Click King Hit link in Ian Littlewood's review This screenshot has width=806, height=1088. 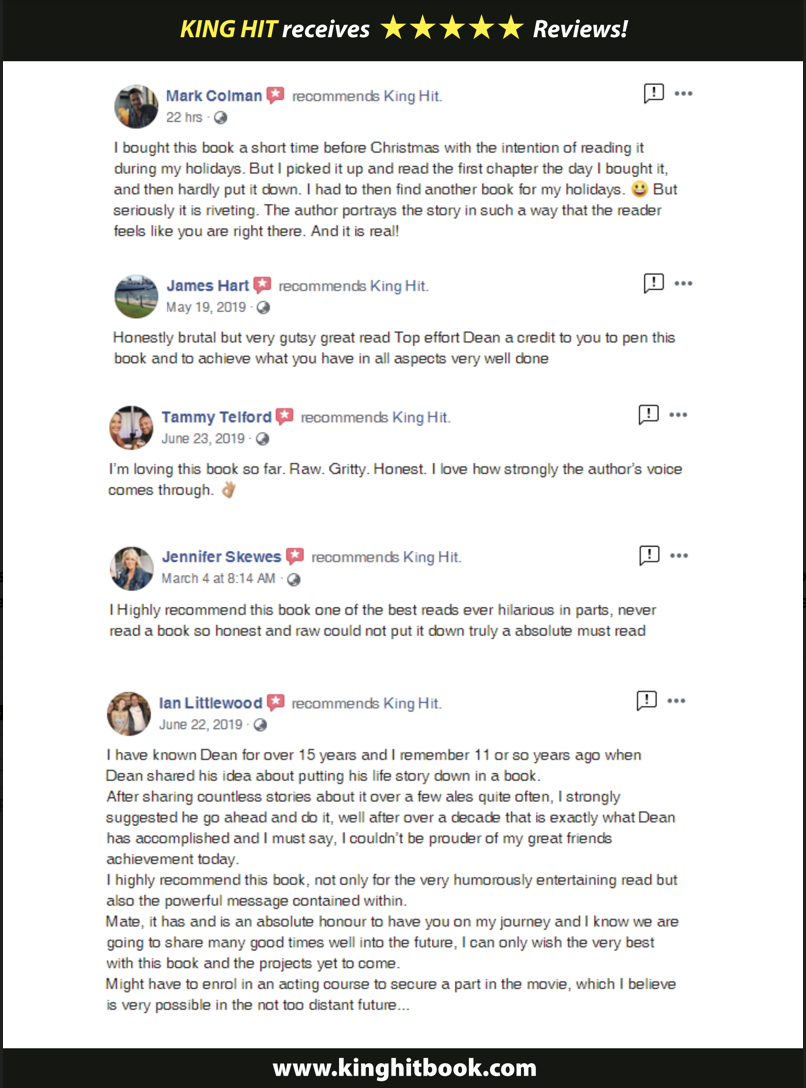point(412,703)
